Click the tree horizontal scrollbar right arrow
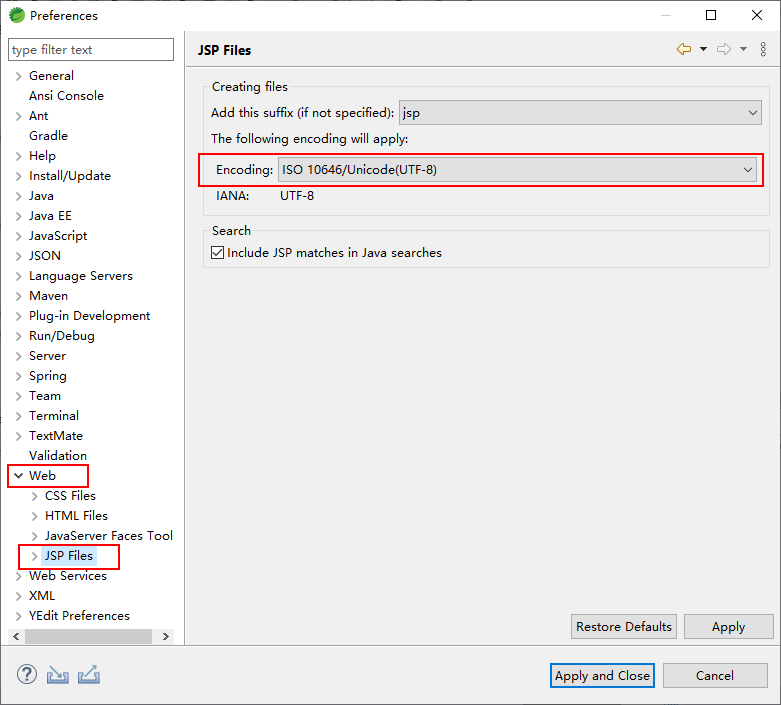Viewport: 781px width, 705px height. (166, 636)
